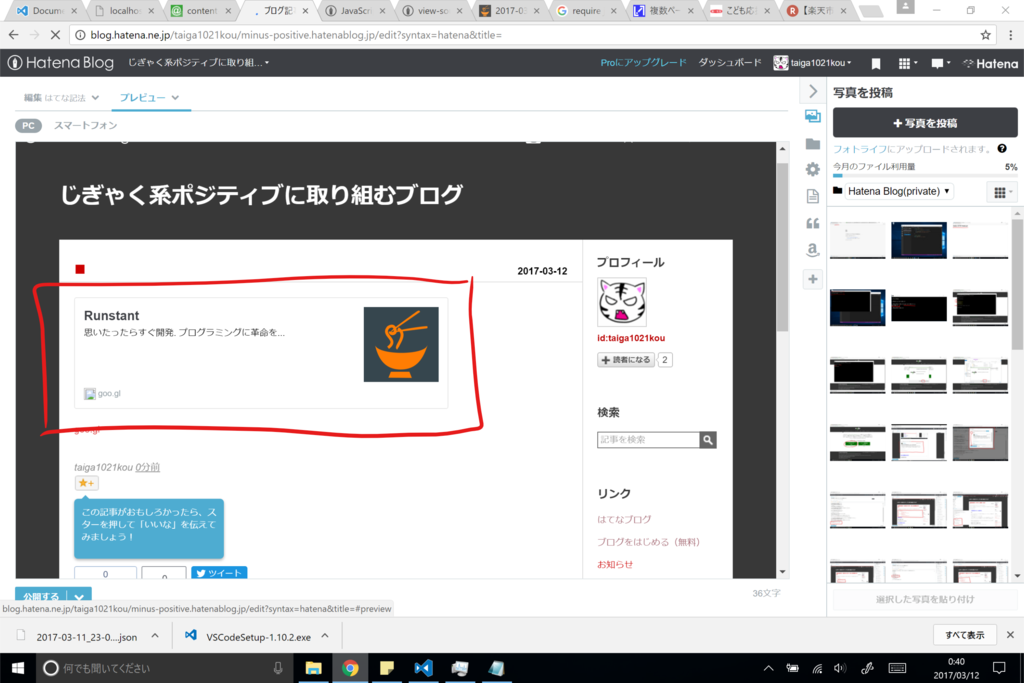The width and height of the screenshot is (1024, 683).
Task: Stop page loading with X button
Action: coord(55,35)
